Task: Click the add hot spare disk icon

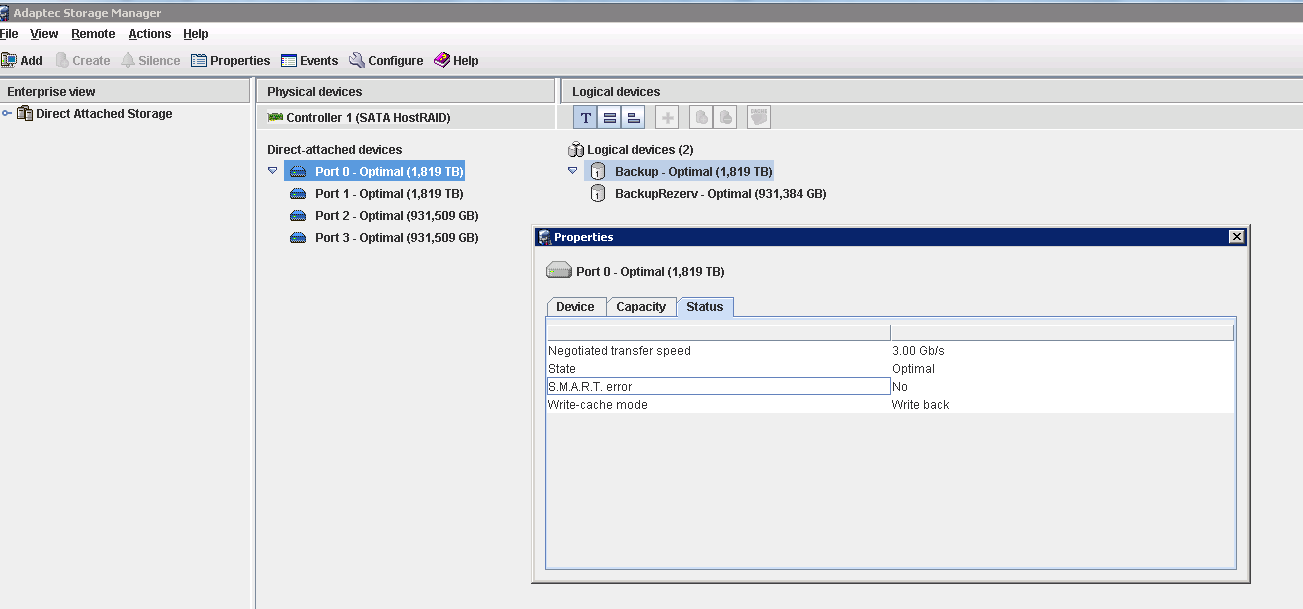Action: coord(702,118)
